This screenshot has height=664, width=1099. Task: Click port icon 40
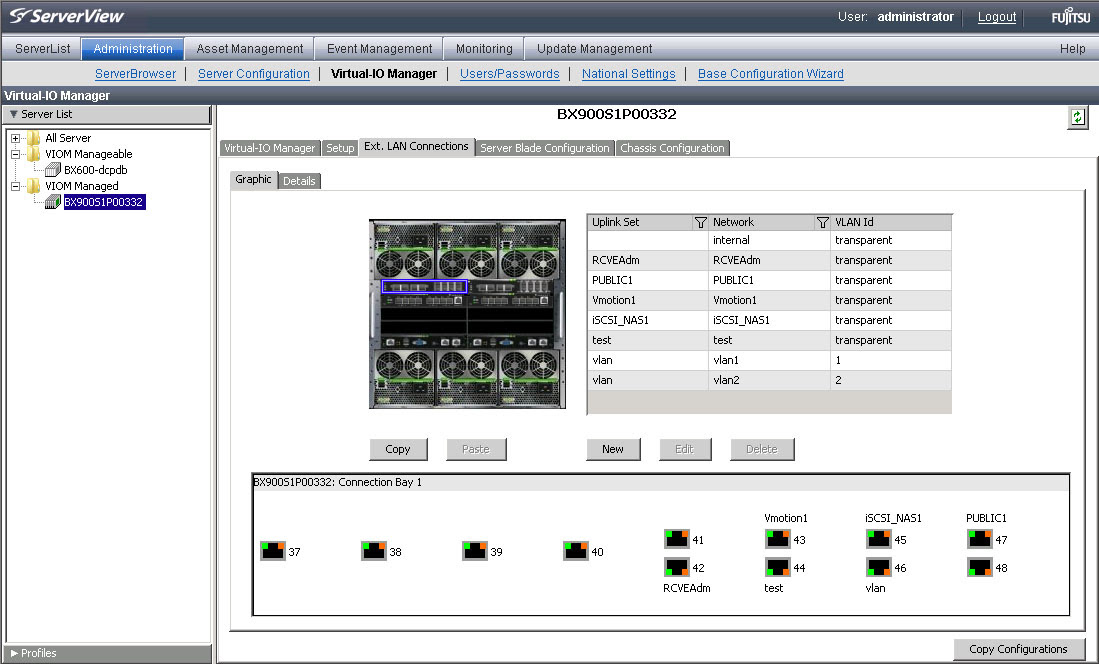[x=575, y=551]
